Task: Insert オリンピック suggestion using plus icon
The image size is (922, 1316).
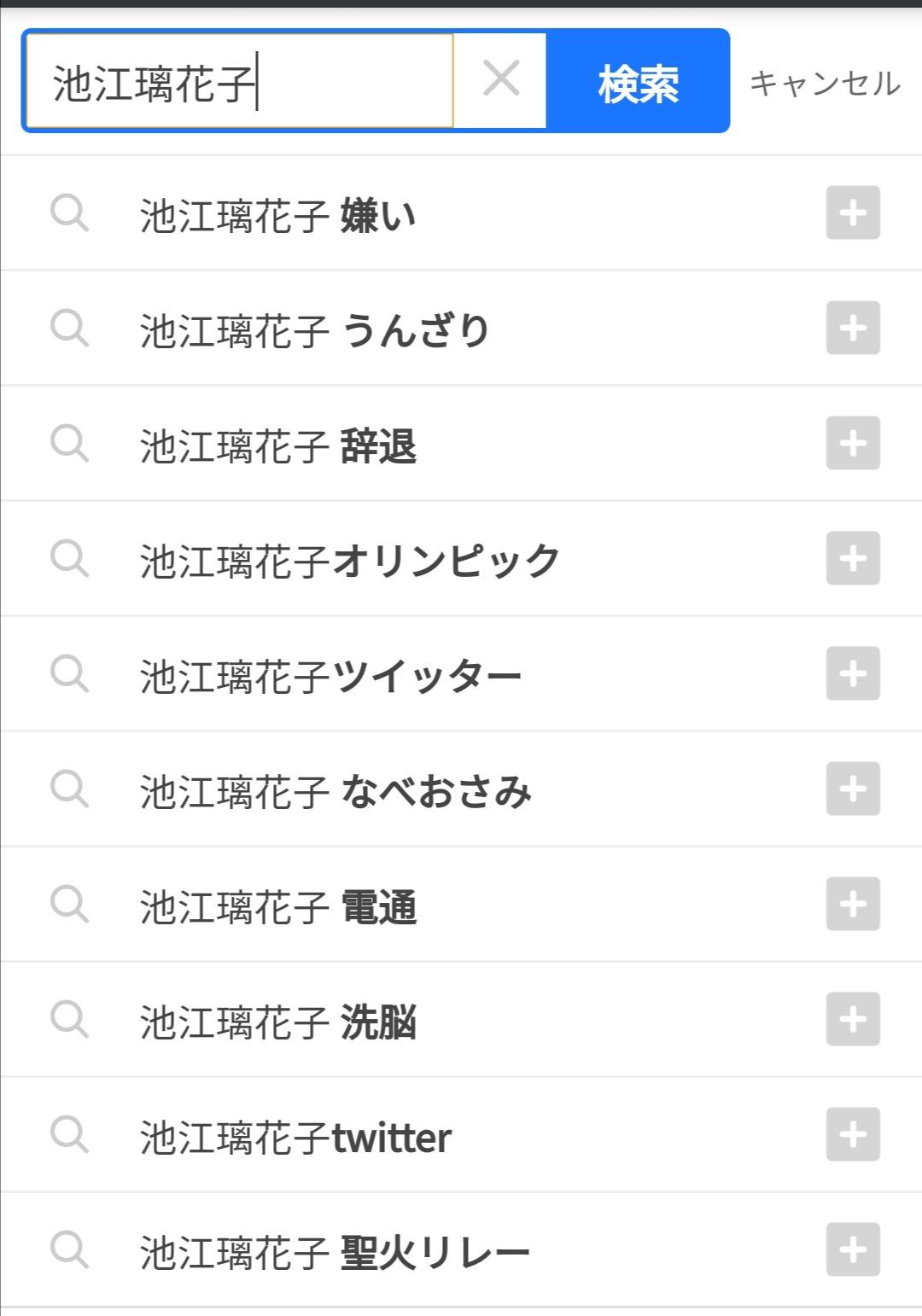Action: point(852,558)
